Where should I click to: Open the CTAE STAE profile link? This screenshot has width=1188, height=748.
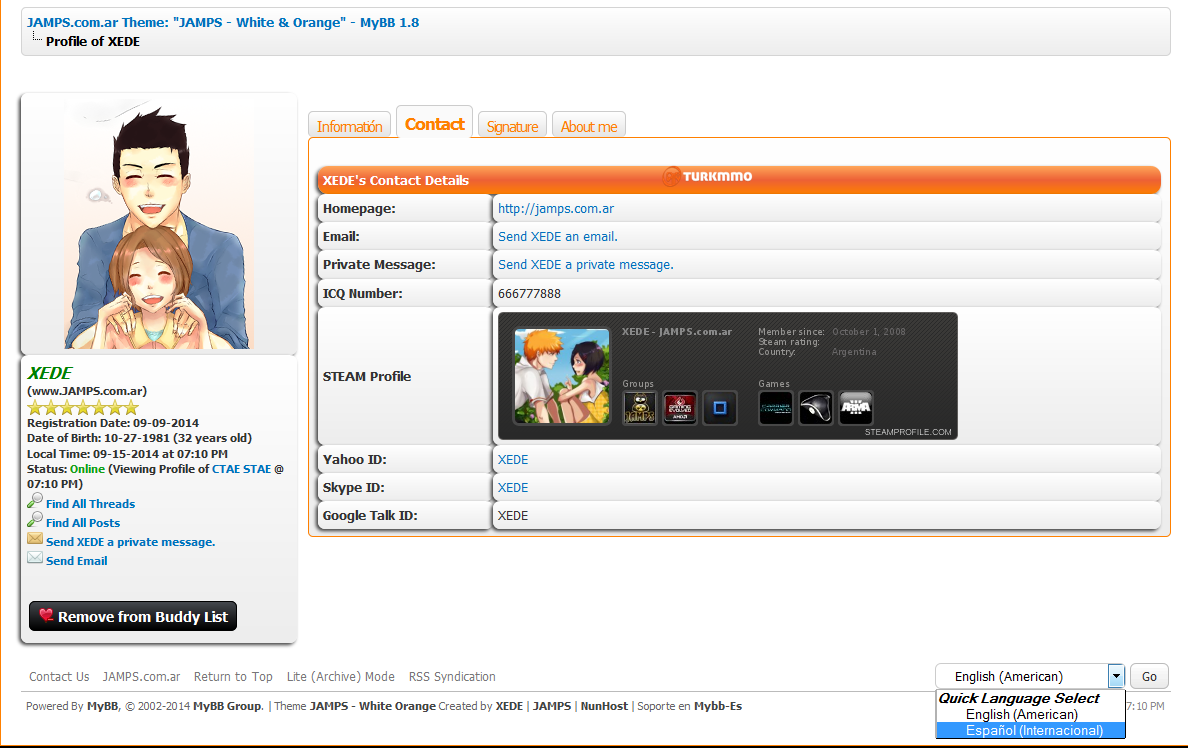pos(242,469)
